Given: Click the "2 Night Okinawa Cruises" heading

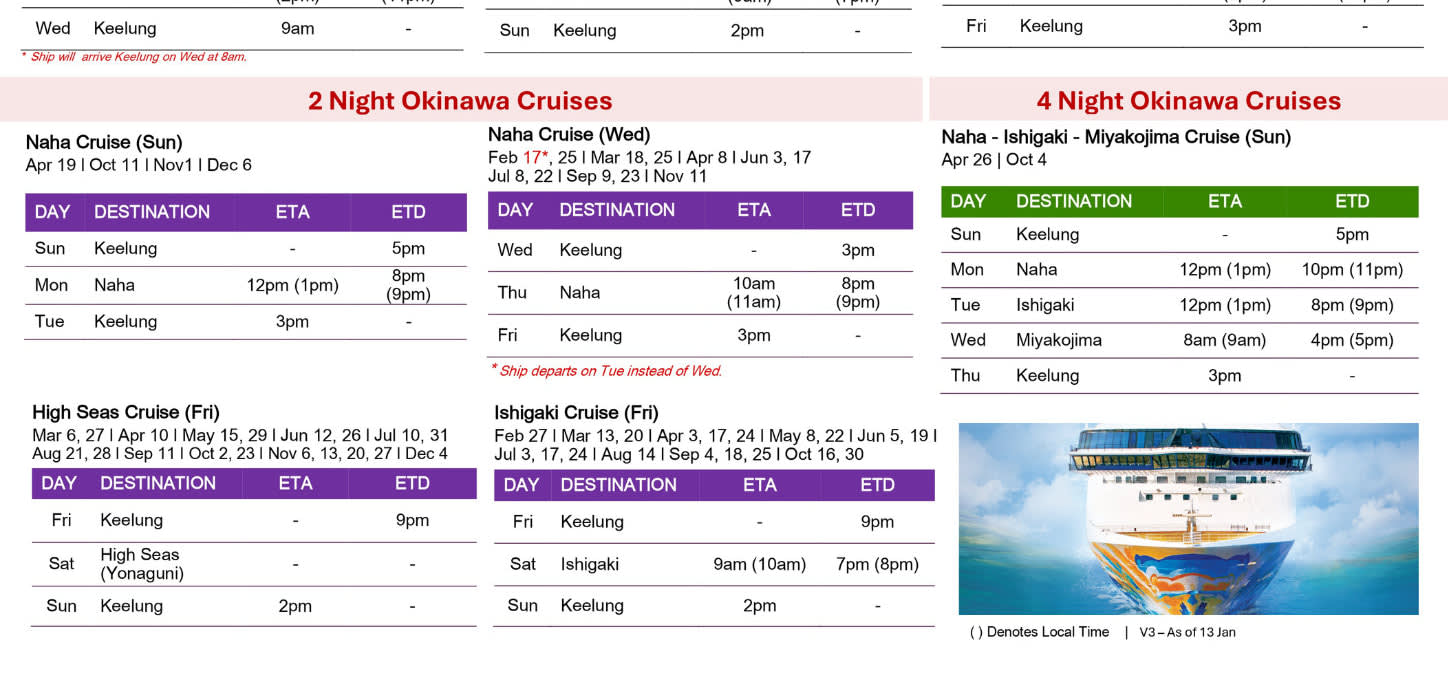Looking at the screenshot, I should click(460, 101).
